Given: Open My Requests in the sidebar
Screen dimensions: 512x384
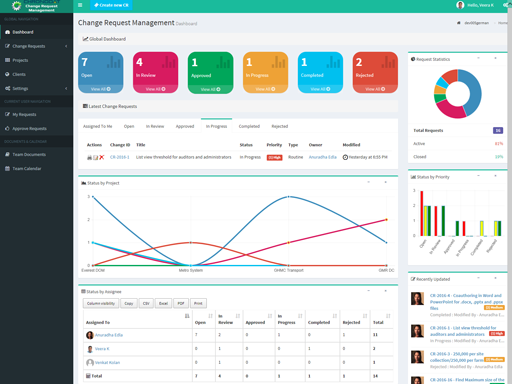Looking at the screenshot, I should 36,114.
